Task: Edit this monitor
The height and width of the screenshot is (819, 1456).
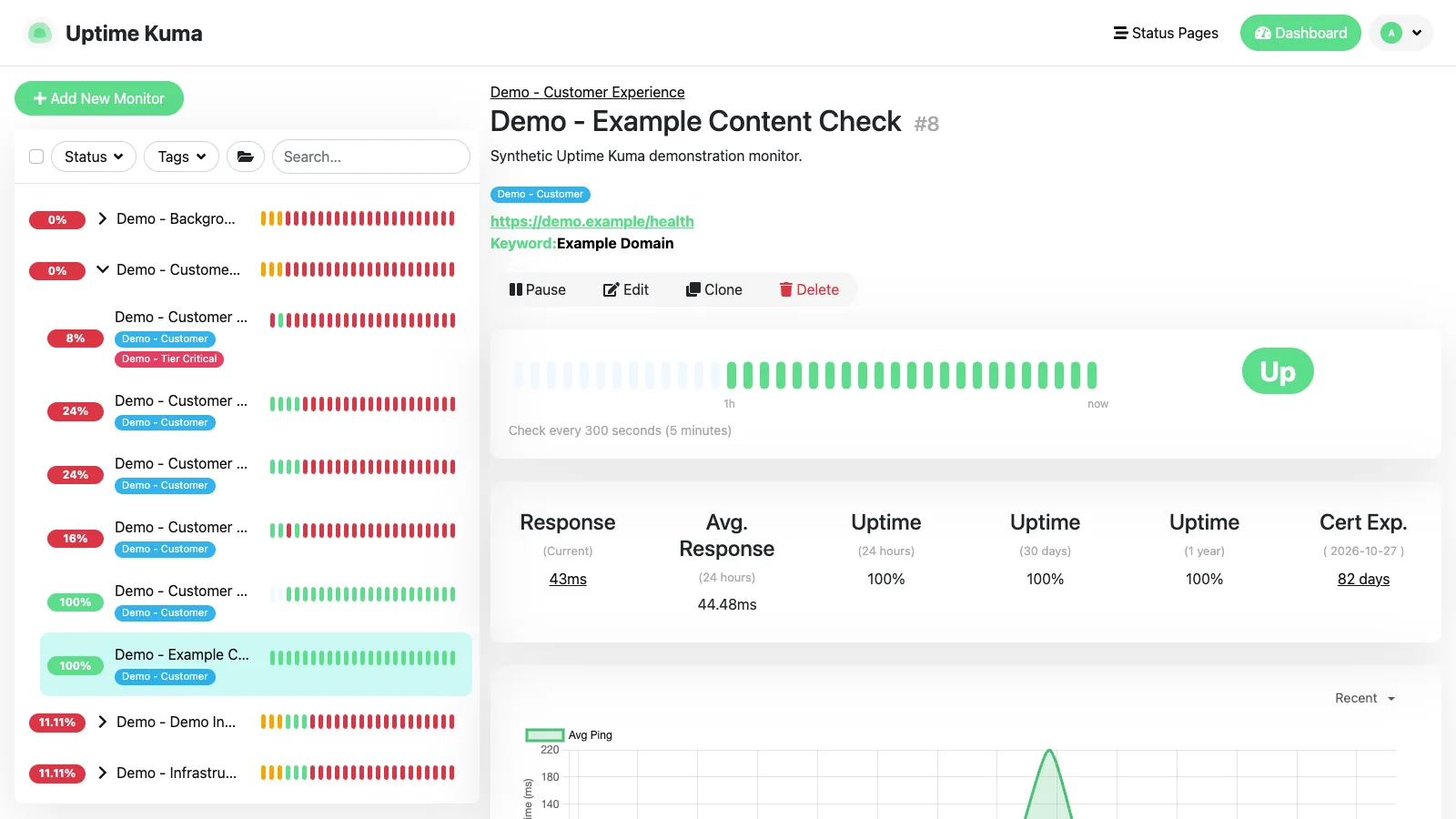Action: click(x=626, y=289)
